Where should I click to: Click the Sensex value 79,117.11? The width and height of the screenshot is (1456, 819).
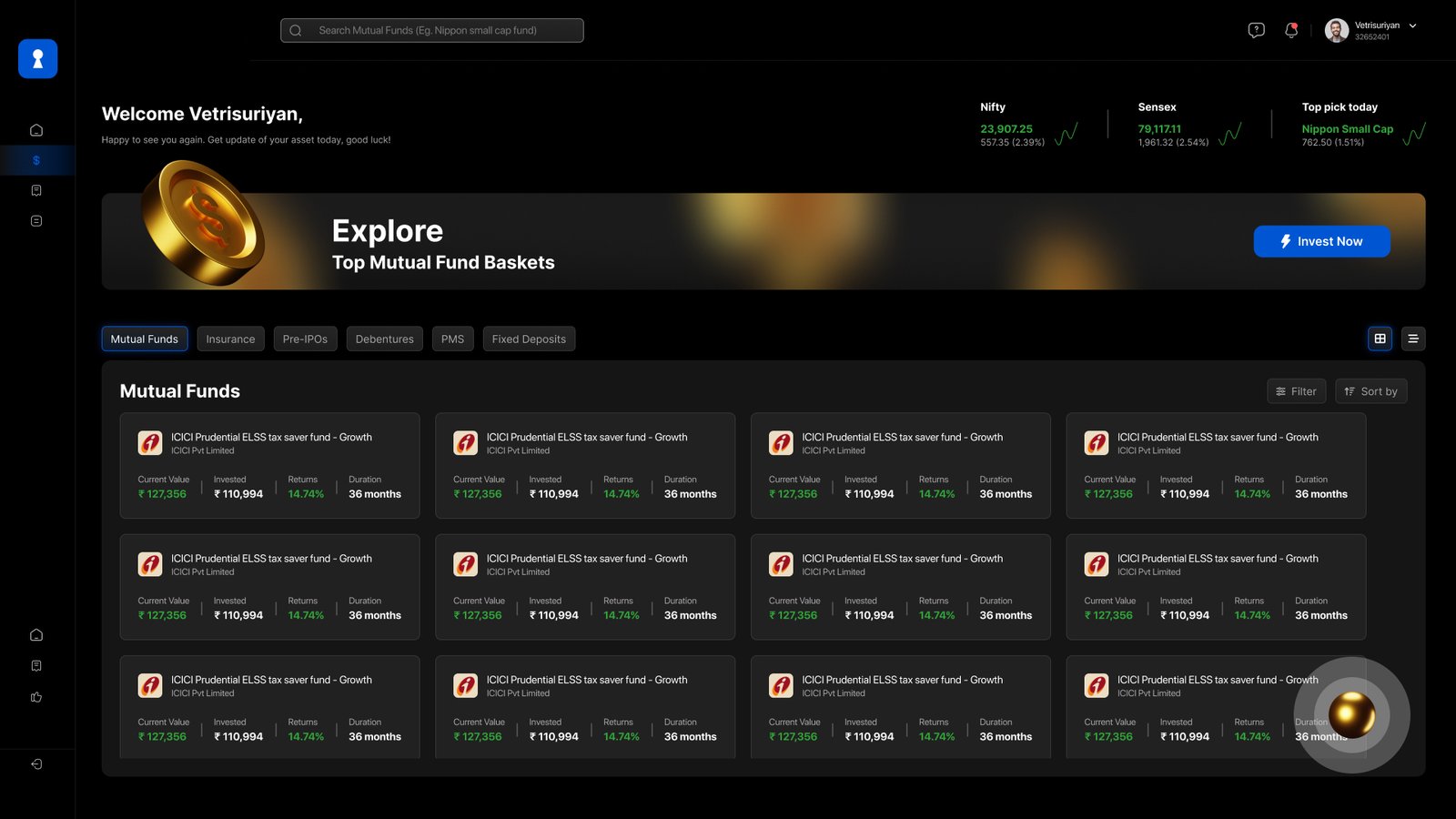pyautogui.click(x=1159, y=129)
